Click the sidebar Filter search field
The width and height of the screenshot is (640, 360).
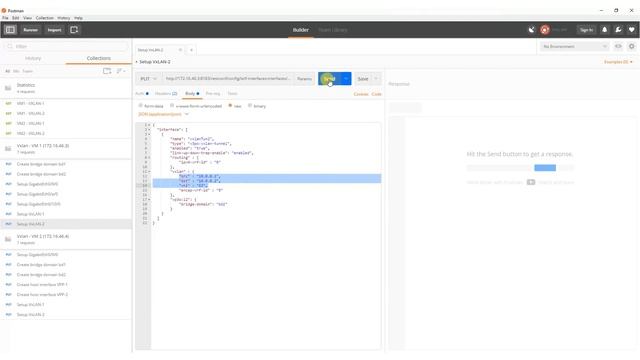point(67,47)
